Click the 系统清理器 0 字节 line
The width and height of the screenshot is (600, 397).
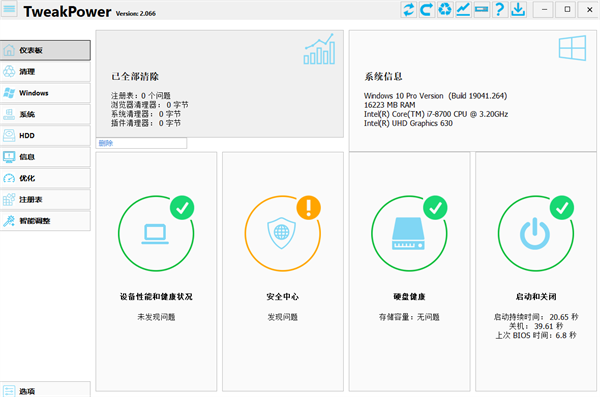(146, 114)
